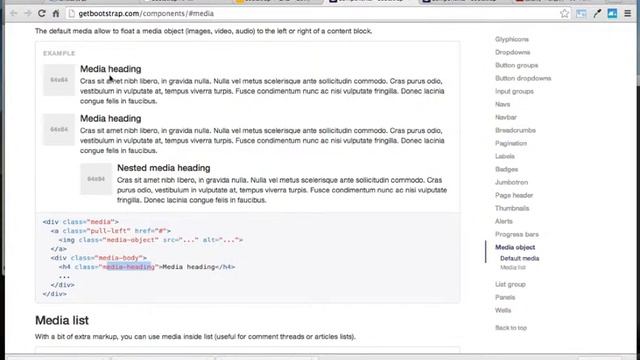Open Pagination sidebar link
The height and width of the screenshot is (360, 640).
point(511,143)
